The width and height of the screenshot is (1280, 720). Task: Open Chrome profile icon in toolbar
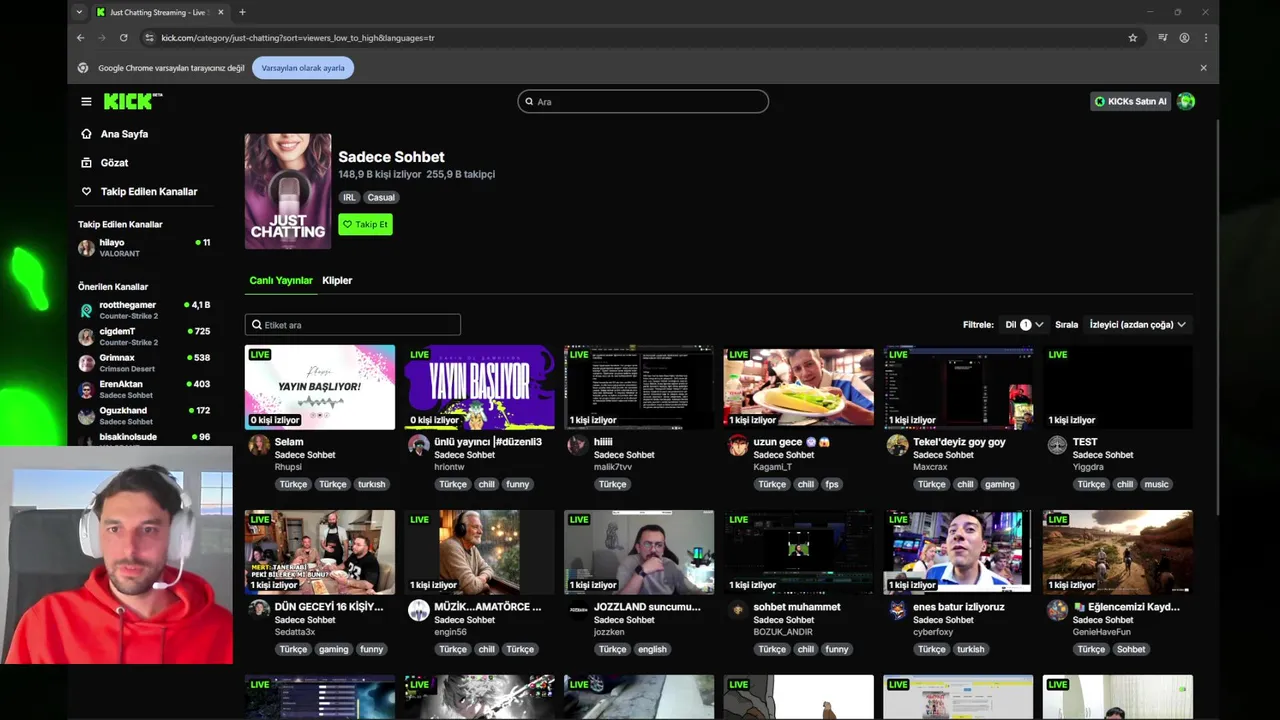(x=1184, y=38)
